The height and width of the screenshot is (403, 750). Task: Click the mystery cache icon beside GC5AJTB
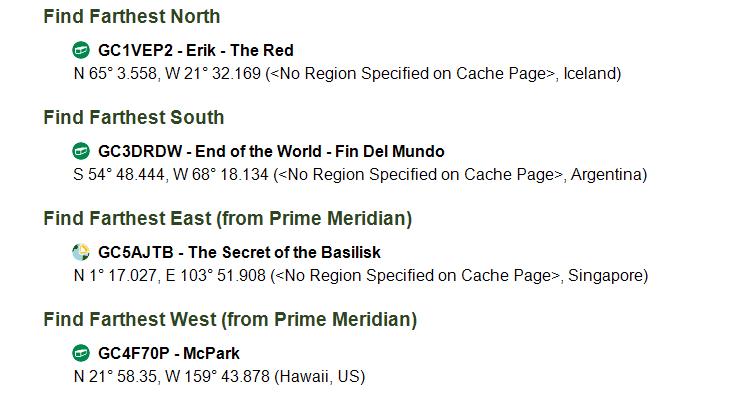pos(81,252)
